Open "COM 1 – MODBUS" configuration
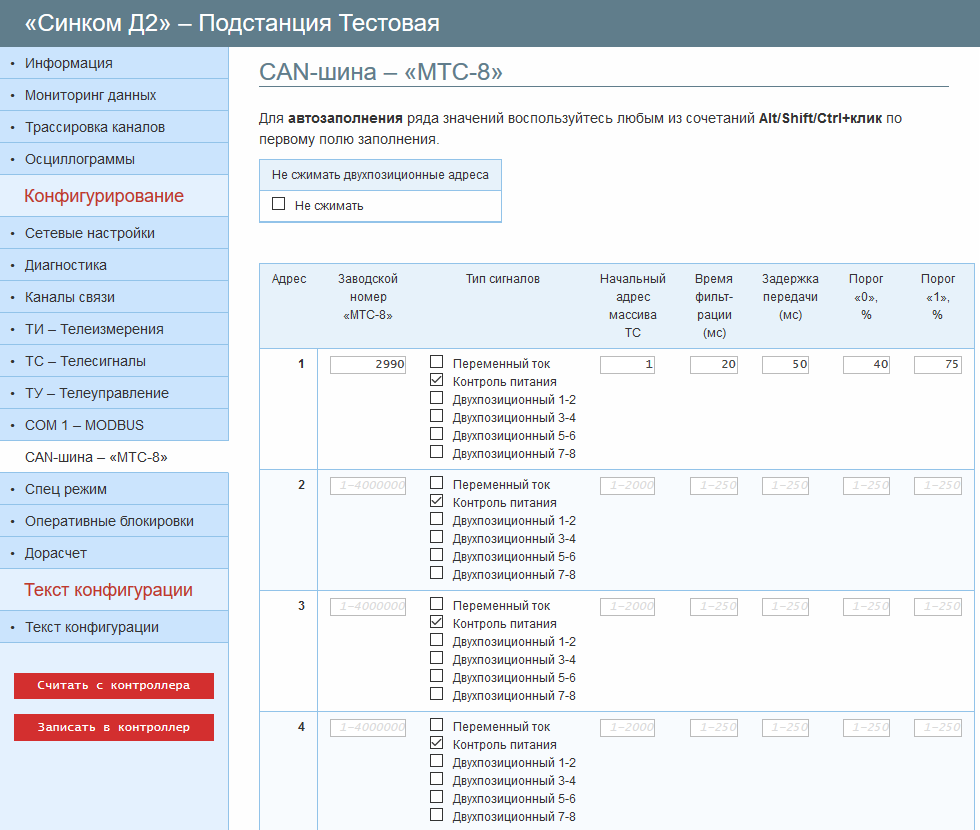 click(x=84, y=425)
